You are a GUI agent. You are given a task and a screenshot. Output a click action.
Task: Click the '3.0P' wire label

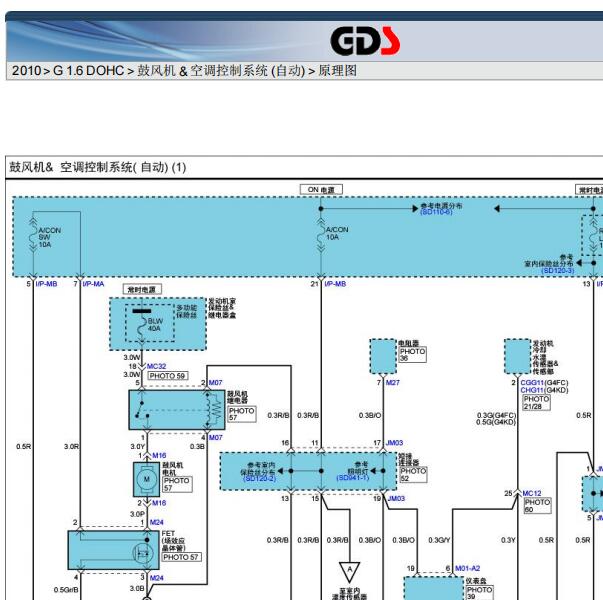[x=137, y=513]
